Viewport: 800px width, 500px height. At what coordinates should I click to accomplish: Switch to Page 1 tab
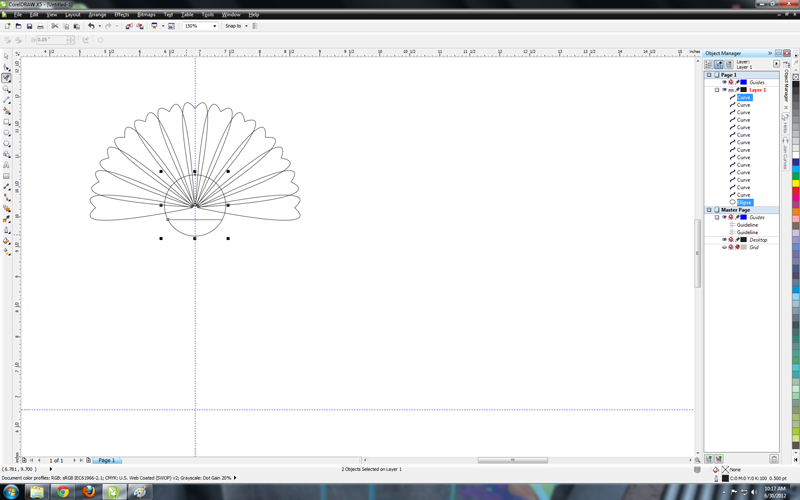tap(107, 460)
